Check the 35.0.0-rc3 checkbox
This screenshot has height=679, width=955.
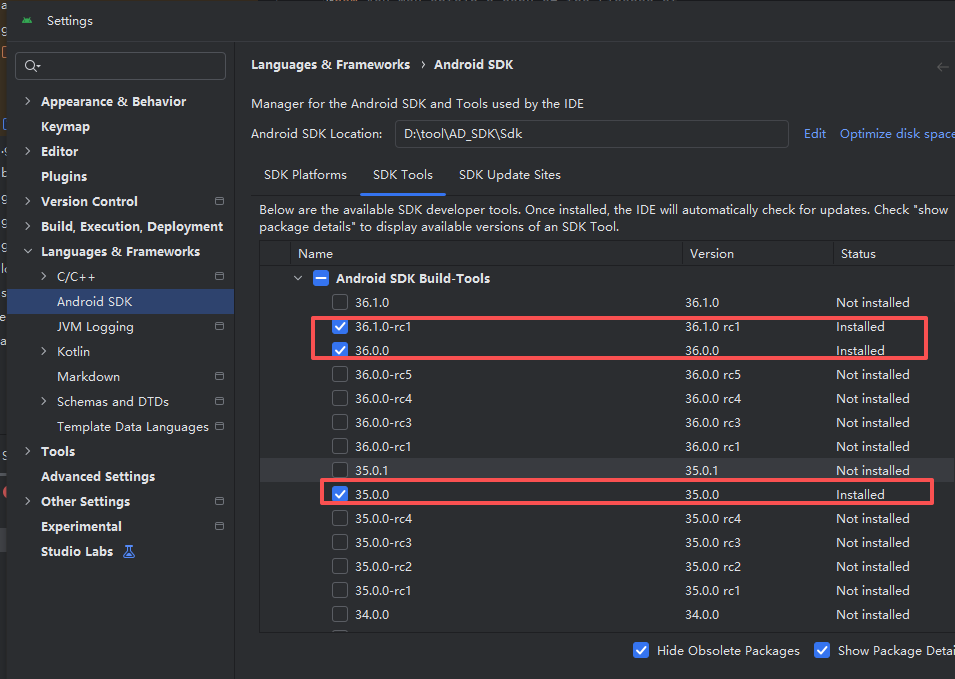click(x=340, y=542)
